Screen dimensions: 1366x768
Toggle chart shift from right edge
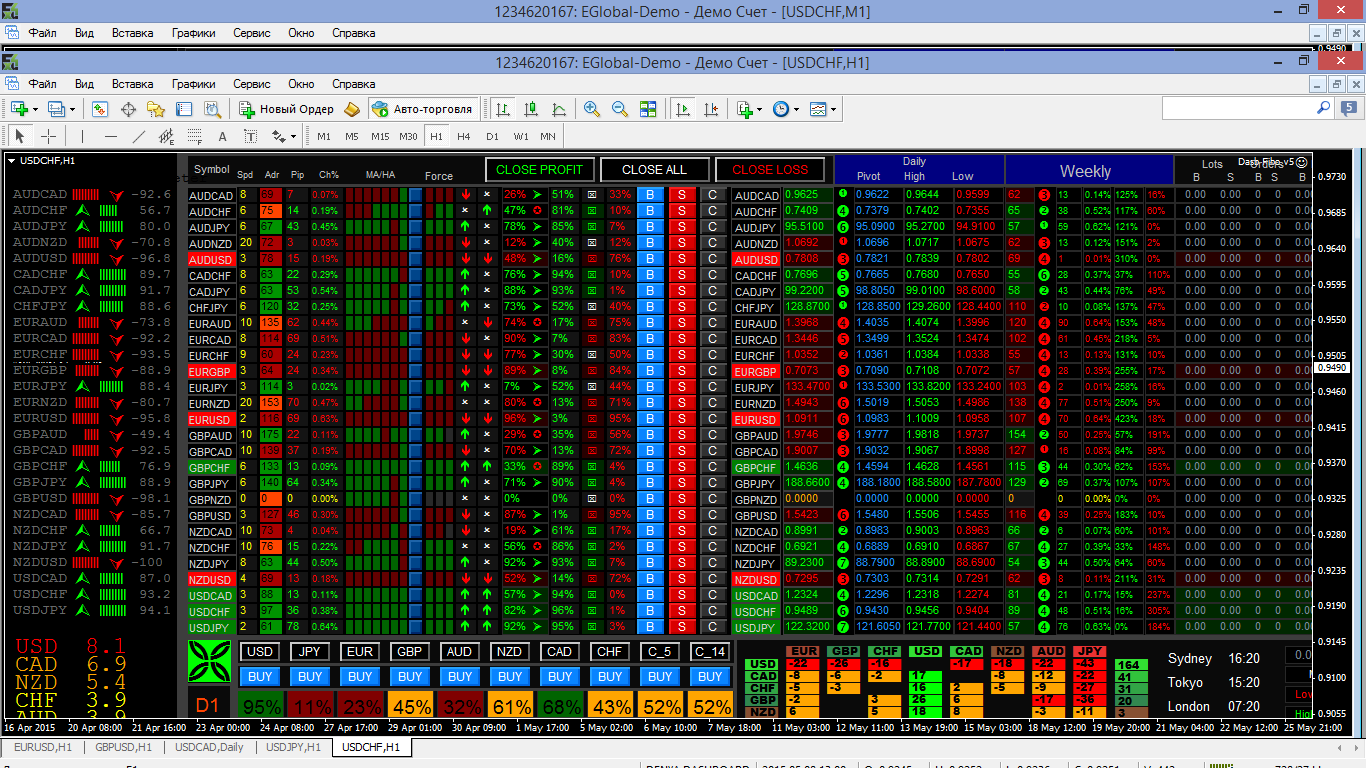[x=711, y=109]
